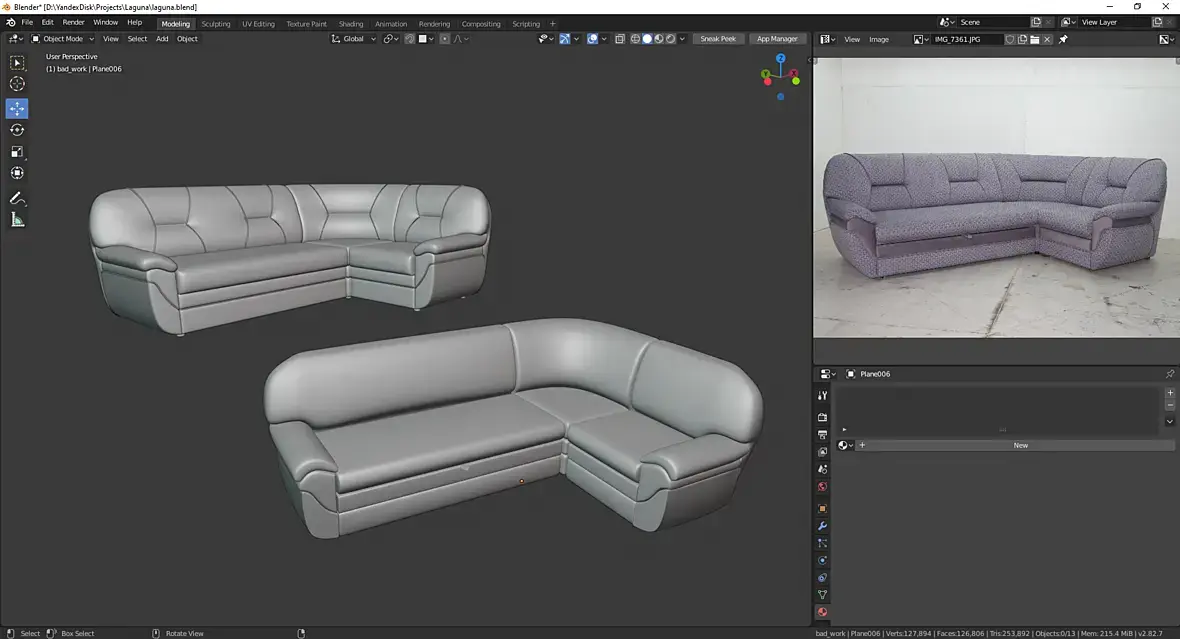Switch to the Sculpting workspace tab
This screenshot has height=639, width=1180.
click(x=215, y=23)
